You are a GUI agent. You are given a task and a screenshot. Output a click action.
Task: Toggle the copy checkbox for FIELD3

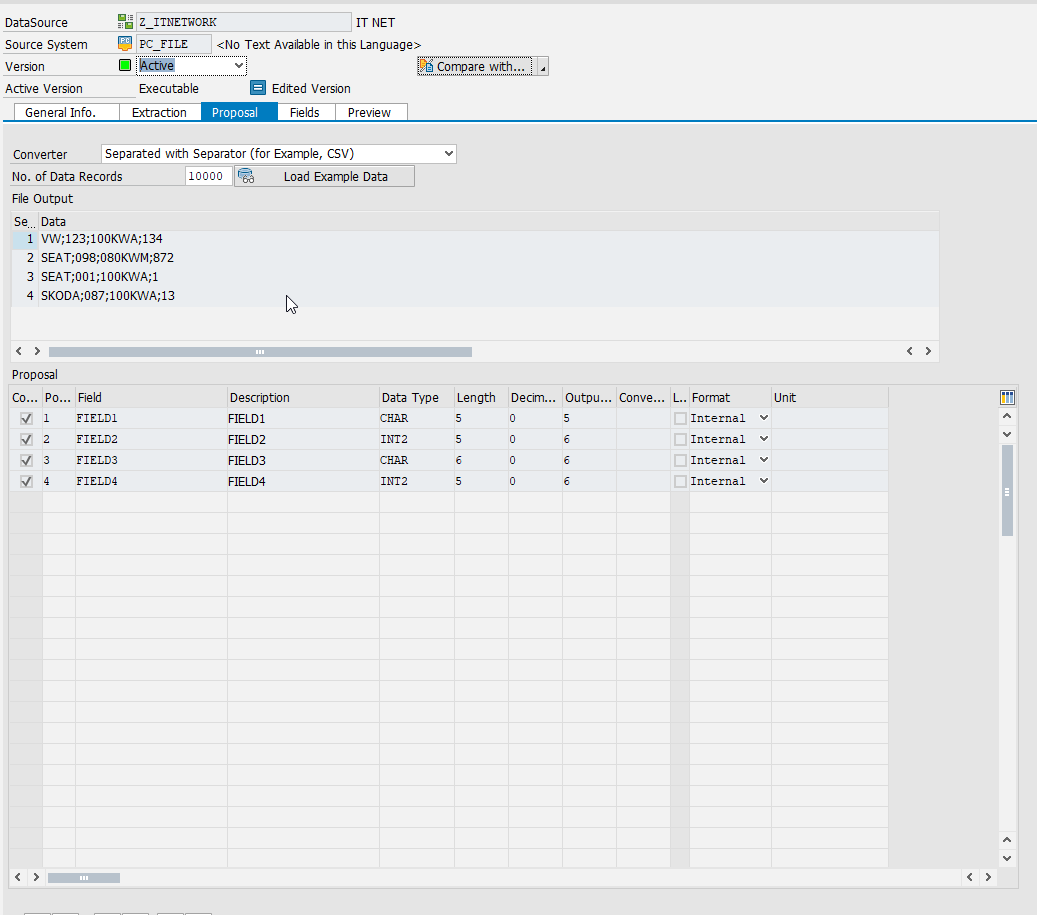click(x=26, y=461)
